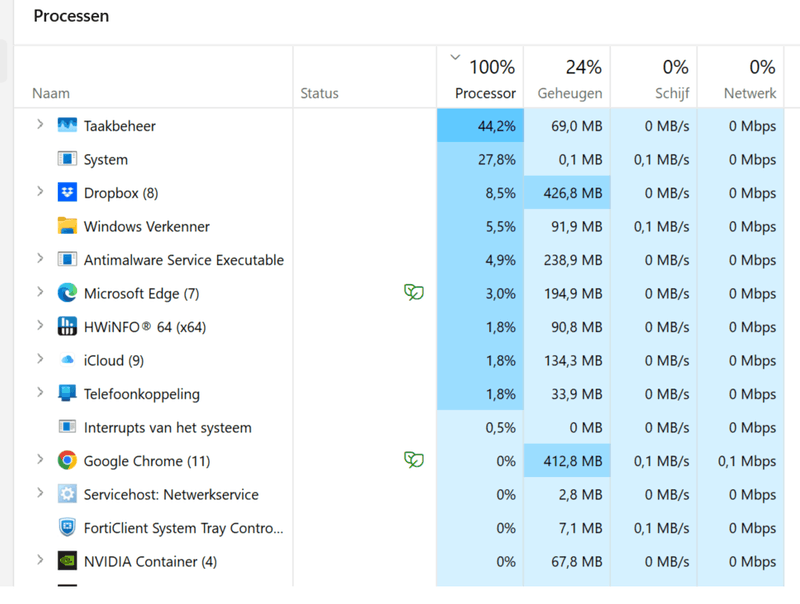This screenshot has height=604, width=800.
Task: Select the Google Chrome (11) process name
Action: point(147,461)
